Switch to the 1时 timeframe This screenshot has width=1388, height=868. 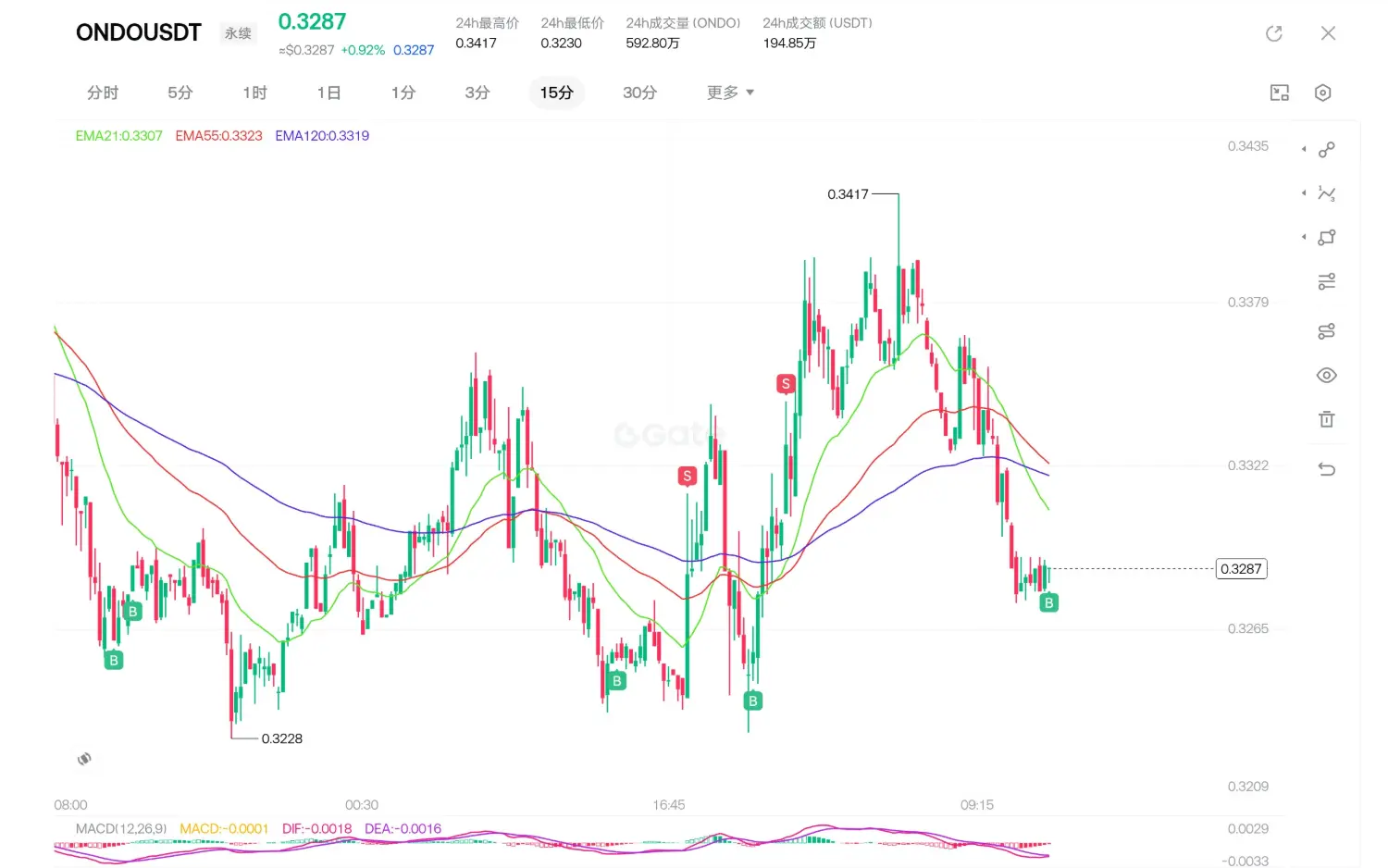(254, 93)
